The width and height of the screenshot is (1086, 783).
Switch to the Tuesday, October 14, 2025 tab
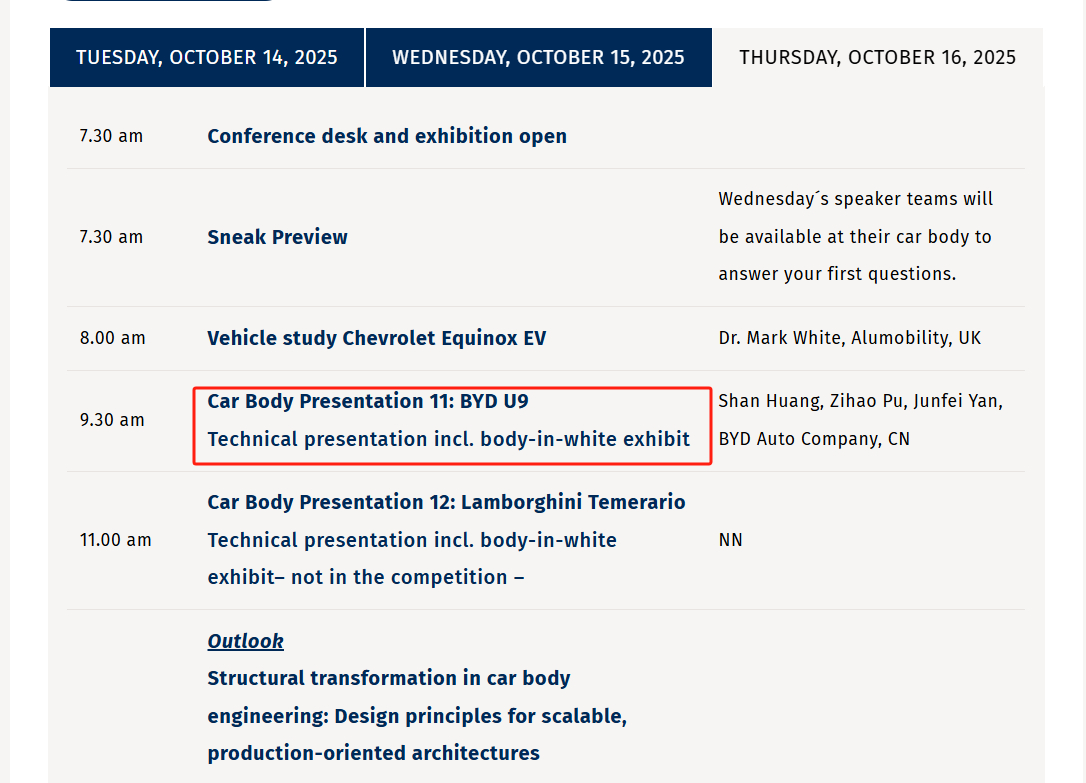206,57
